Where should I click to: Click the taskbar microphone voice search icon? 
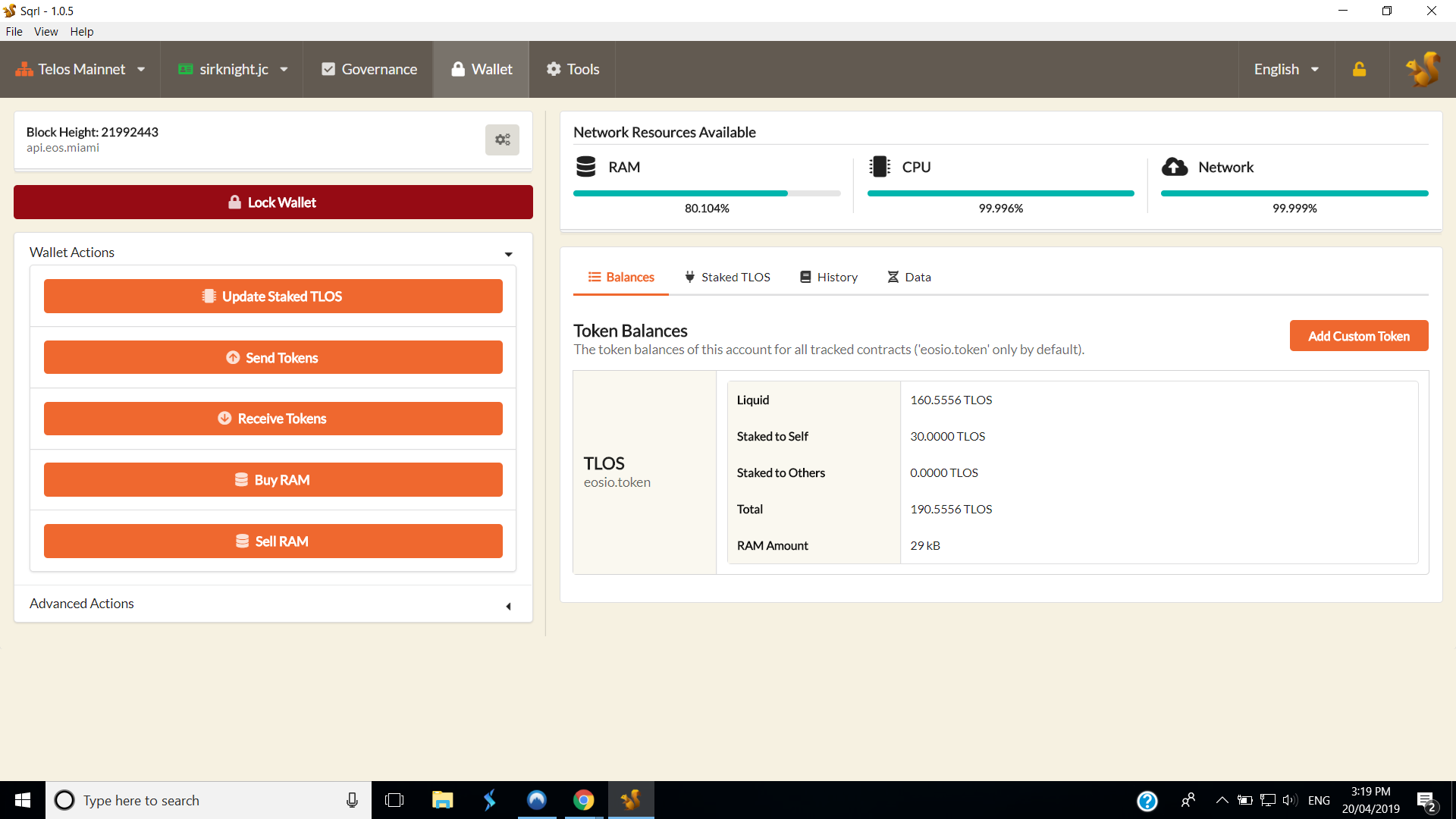pyautogui.click(x=352, y=800)
